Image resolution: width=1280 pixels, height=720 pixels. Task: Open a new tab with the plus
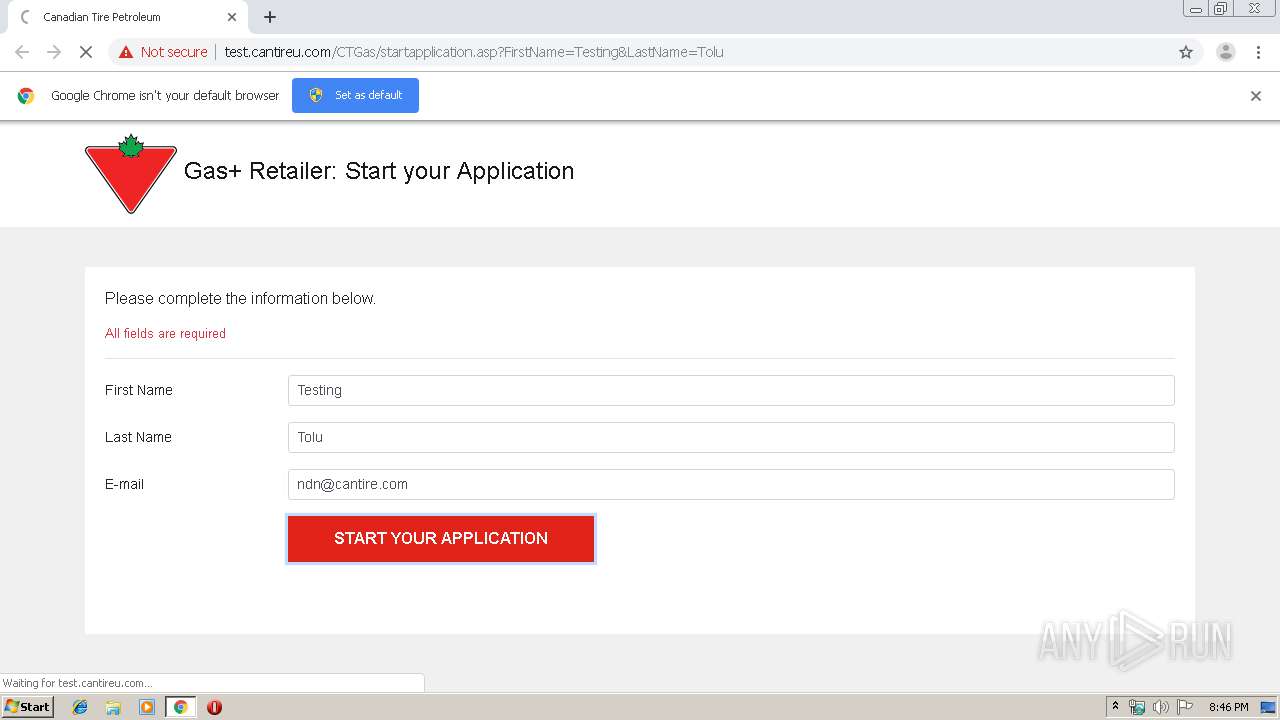tap(270, 17)
